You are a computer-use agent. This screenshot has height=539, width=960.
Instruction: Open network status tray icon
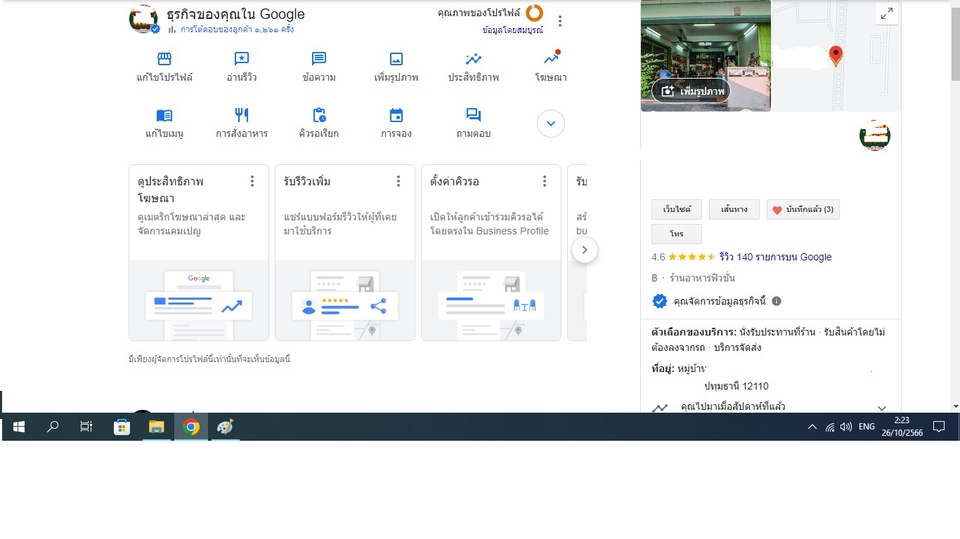[x=830, y=427]
